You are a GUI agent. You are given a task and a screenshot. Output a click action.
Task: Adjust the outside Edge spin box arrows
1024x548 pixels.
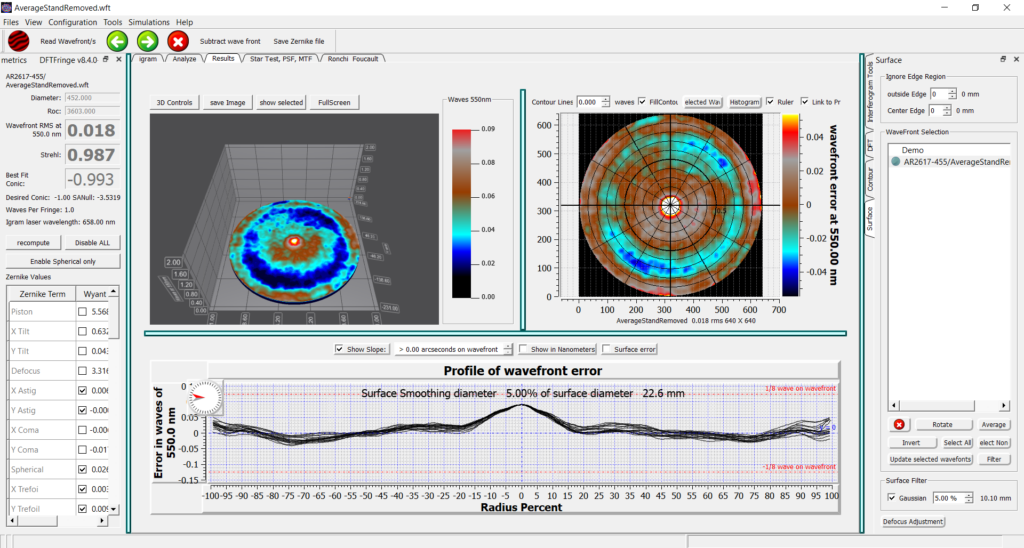coord(952,94)
